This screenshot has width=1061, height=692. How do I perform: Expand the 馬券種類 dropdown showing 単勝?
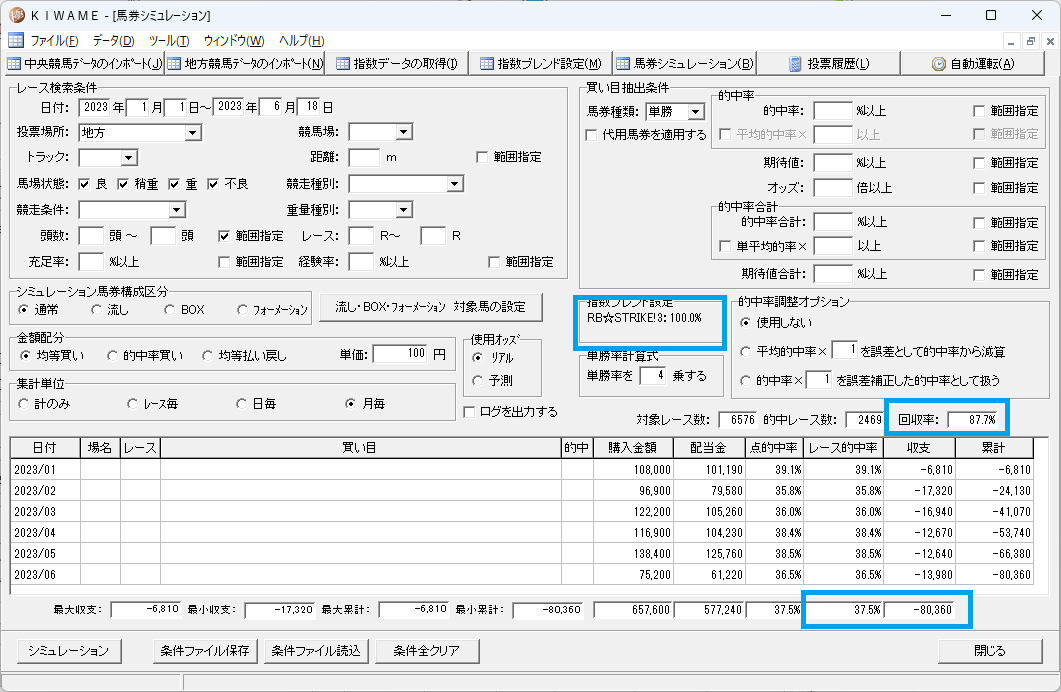[696, 112]
